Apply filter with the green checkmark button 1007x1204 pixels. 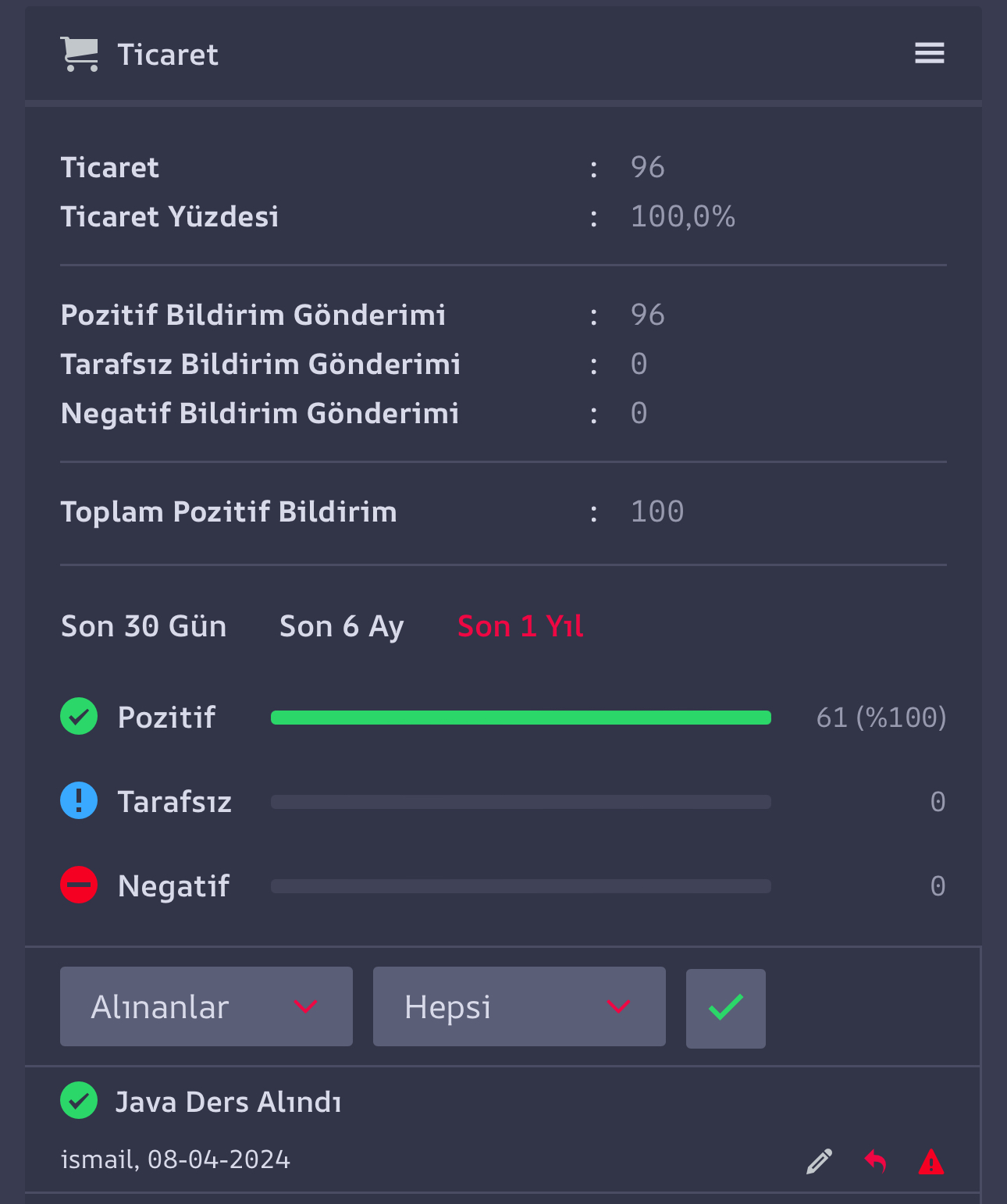[726, 1008]
